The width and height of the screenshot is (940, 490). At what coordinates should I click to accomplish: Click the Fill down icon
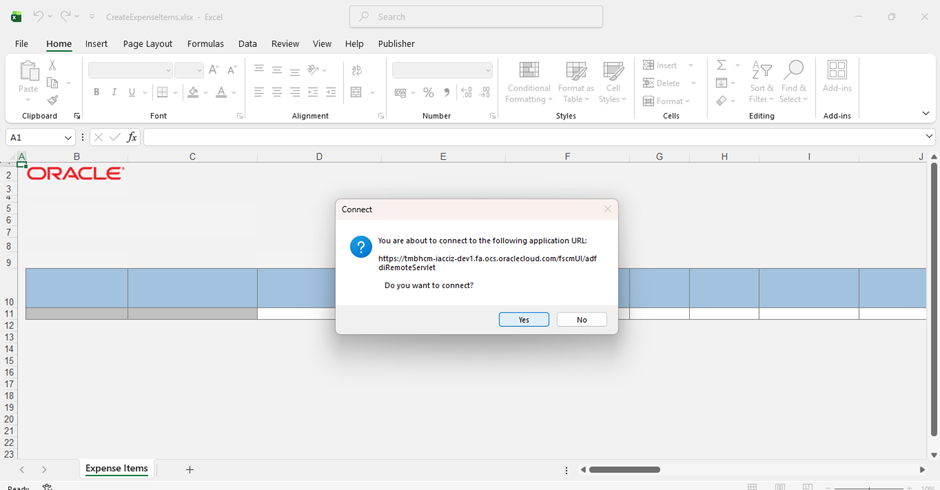[x=722, y=83]
